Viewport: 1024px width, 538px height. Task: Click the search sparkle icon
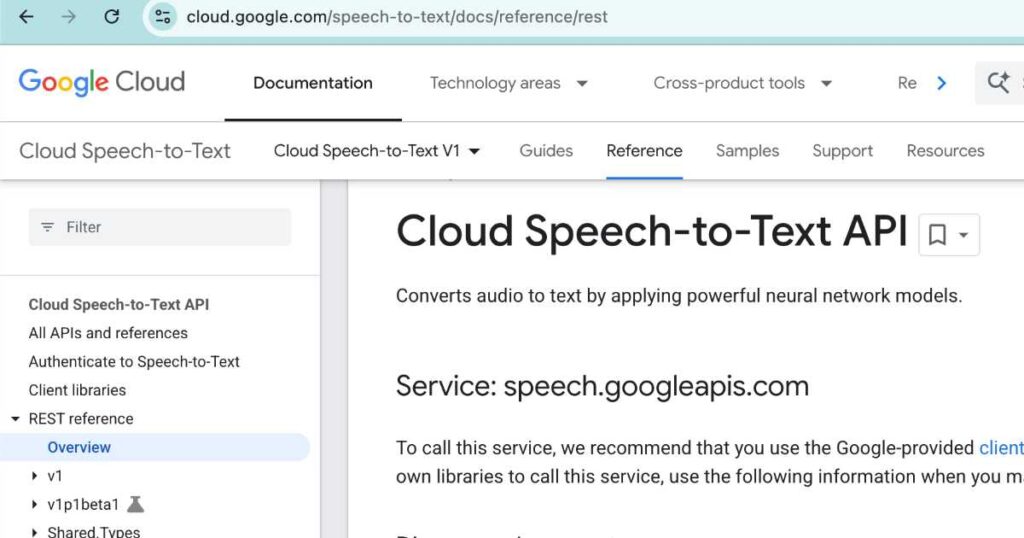coord(999,83)
